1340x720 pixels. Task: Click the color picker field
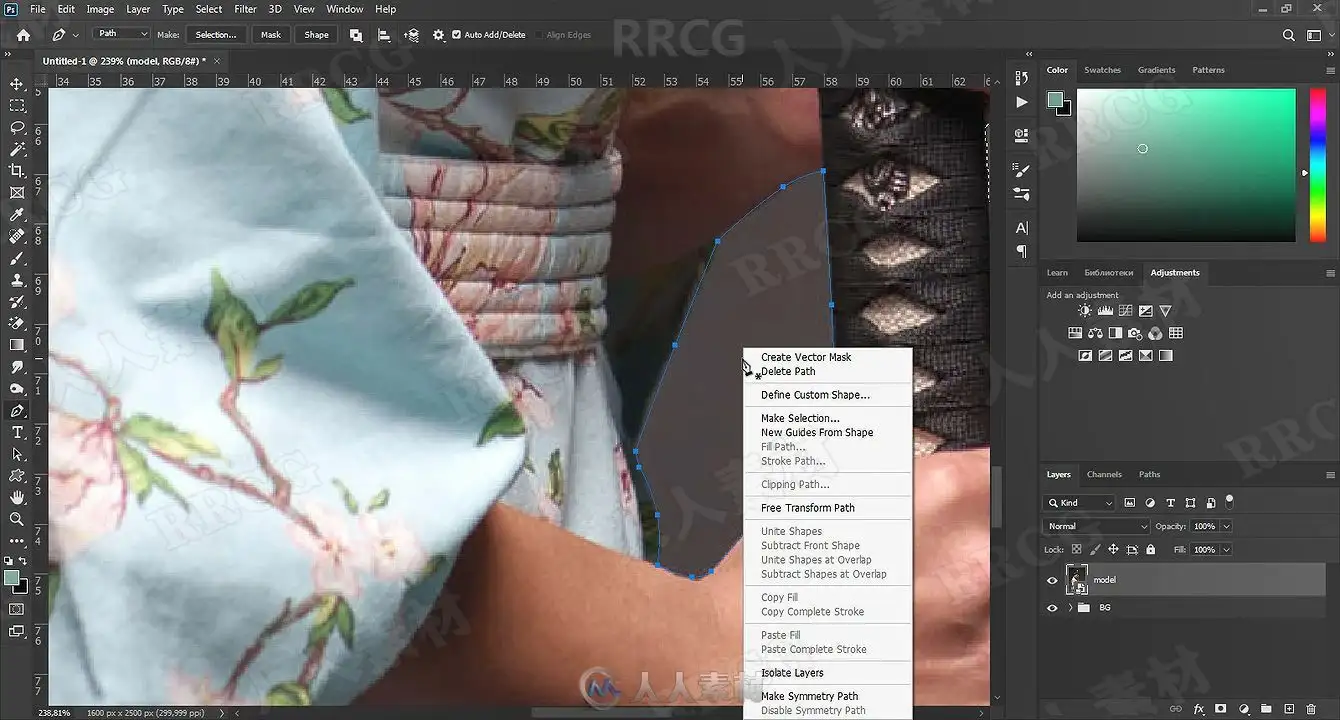(x=1186, y=165)
